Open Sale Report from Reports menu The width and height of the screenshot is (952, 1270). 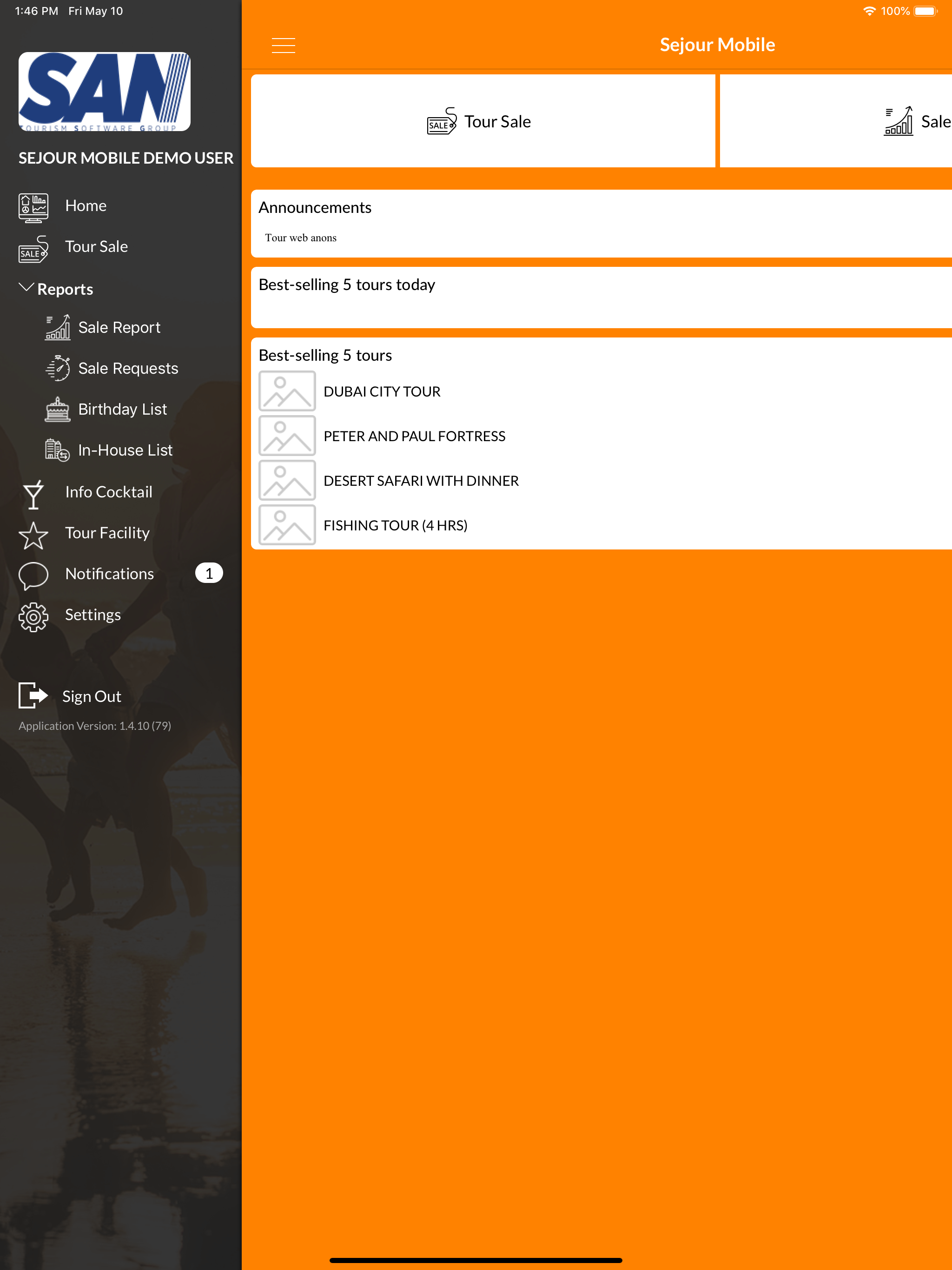coord(119,327)
